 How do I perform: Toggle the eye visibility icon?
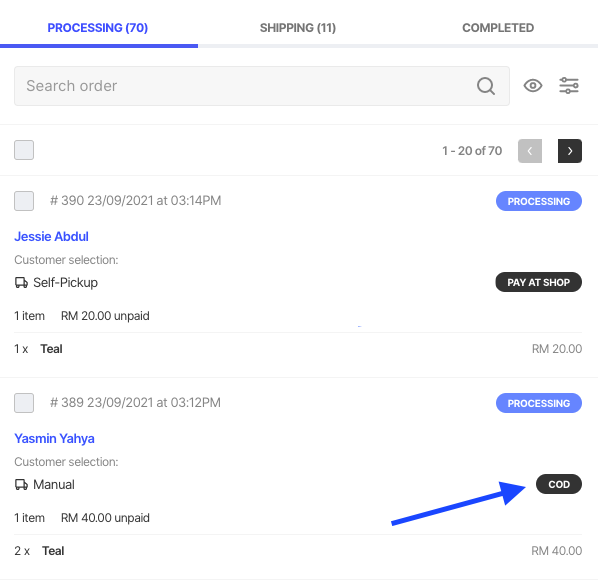pos(533,86)
